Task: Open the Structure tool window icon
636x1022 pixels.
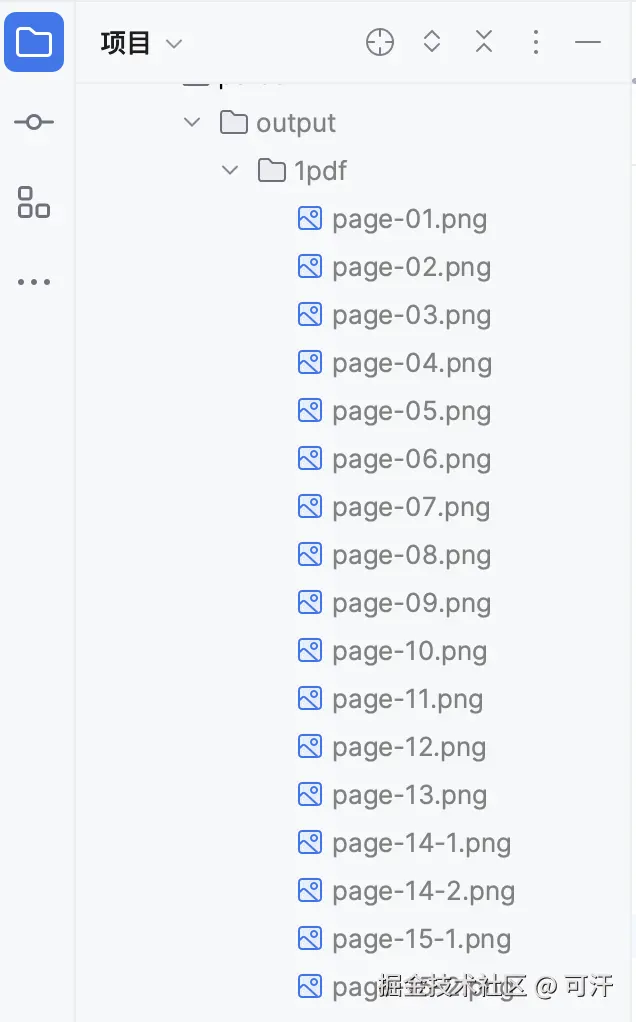Action: (x=34, y=202)
